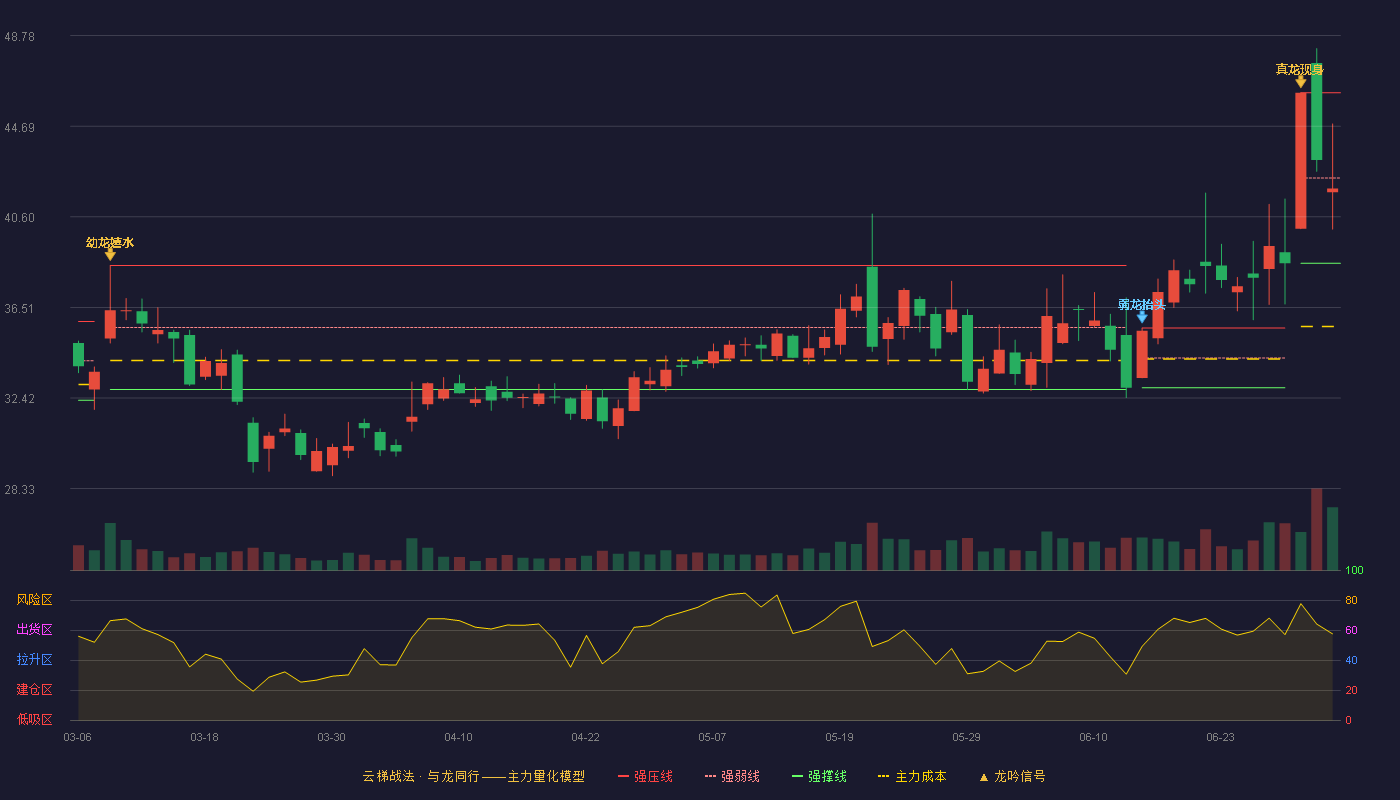Click the 03-06 date label
The width and height of the screenshot is (1400, 800).
tap(78, 737)
